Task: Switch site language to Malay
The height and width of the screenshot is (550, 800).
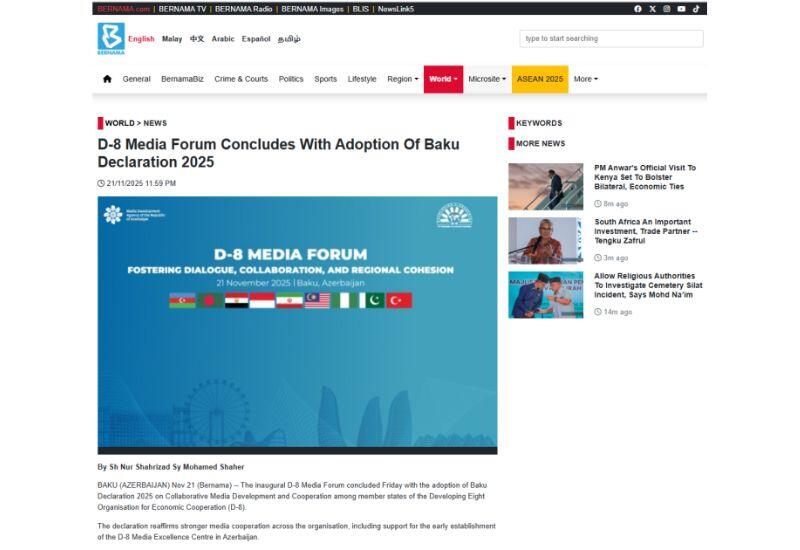Action: [172, 39]
